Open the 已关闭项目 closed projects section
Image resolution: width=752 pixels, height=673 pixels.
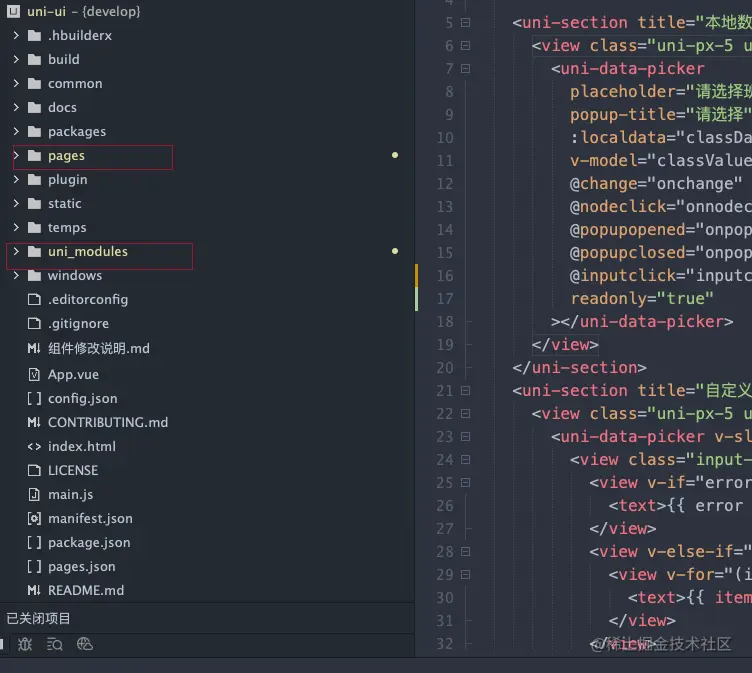tap(38, 618)
